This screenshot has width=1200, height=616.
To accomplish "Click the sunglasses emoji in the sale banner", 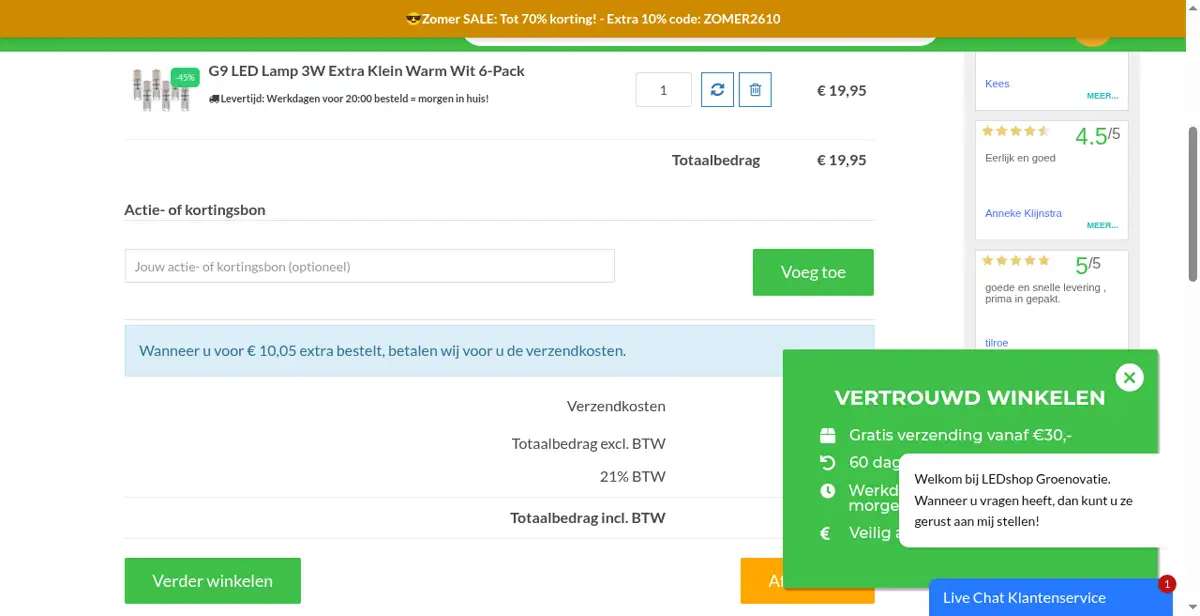I will pyautogui.click(x=413, y=19).
